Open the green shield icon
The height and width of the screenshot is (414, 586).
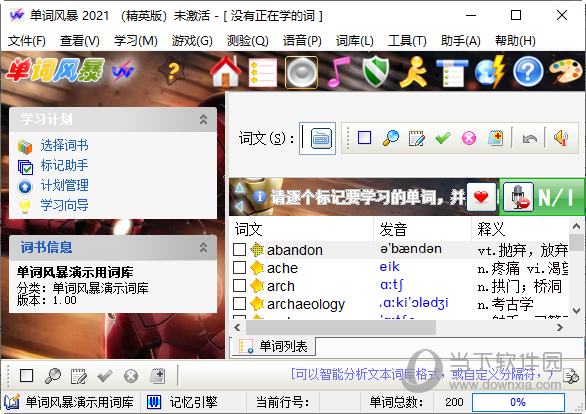point(376,72)
